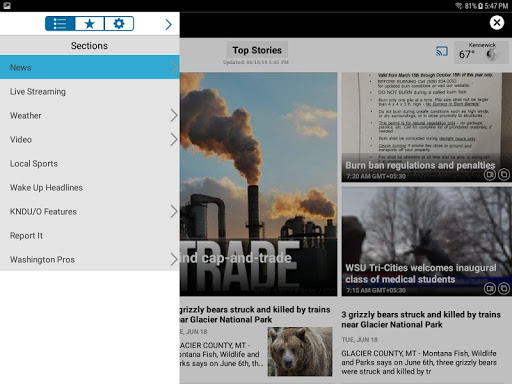Image resolution: width=512 pixels, height=384 pixels.
Task: Expand the KNDU/O Features chevron
Action: [x=174, y=211]
